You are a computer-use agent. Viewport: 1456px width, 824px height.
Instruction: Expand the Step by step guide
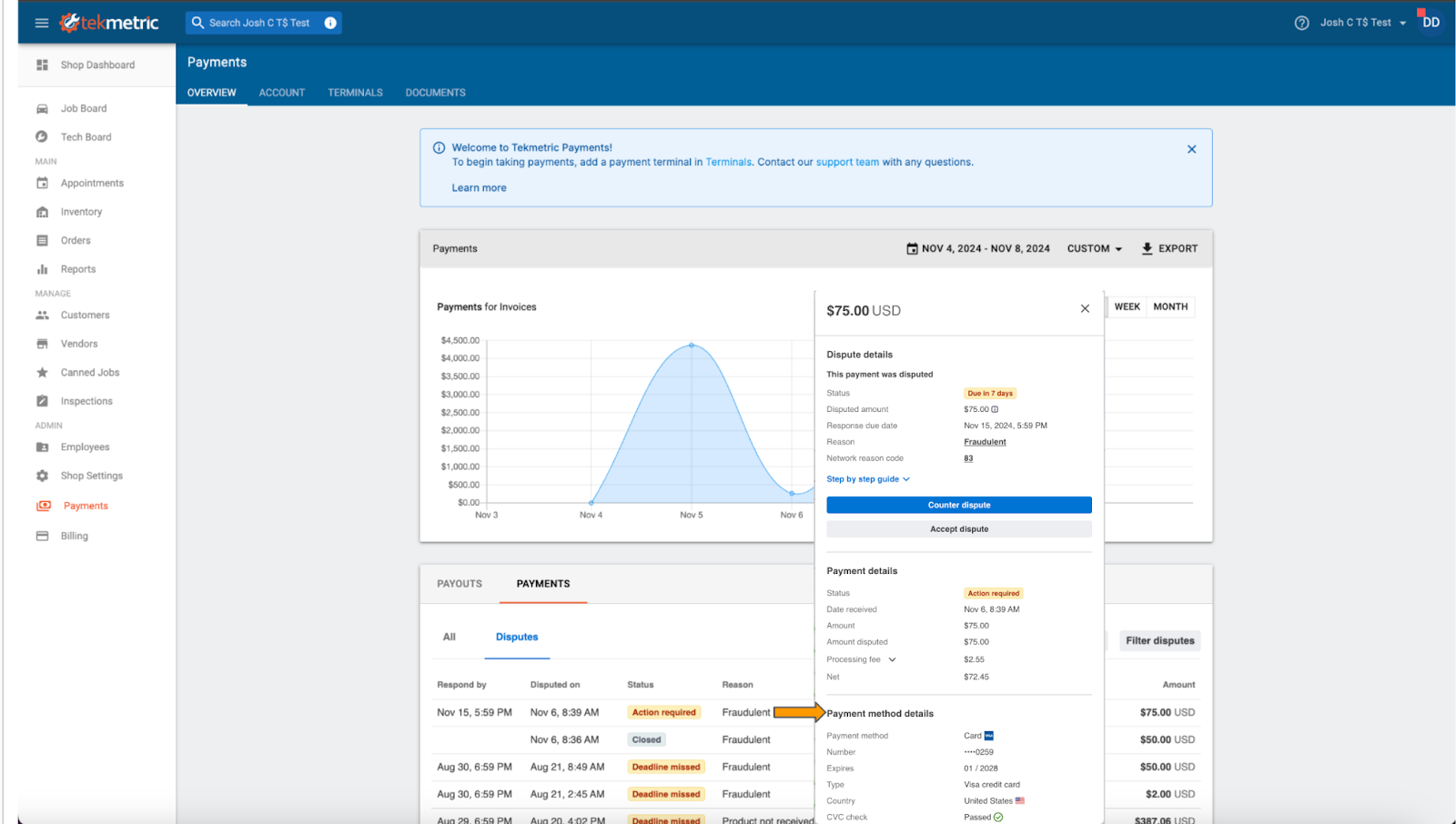point(868,479)
